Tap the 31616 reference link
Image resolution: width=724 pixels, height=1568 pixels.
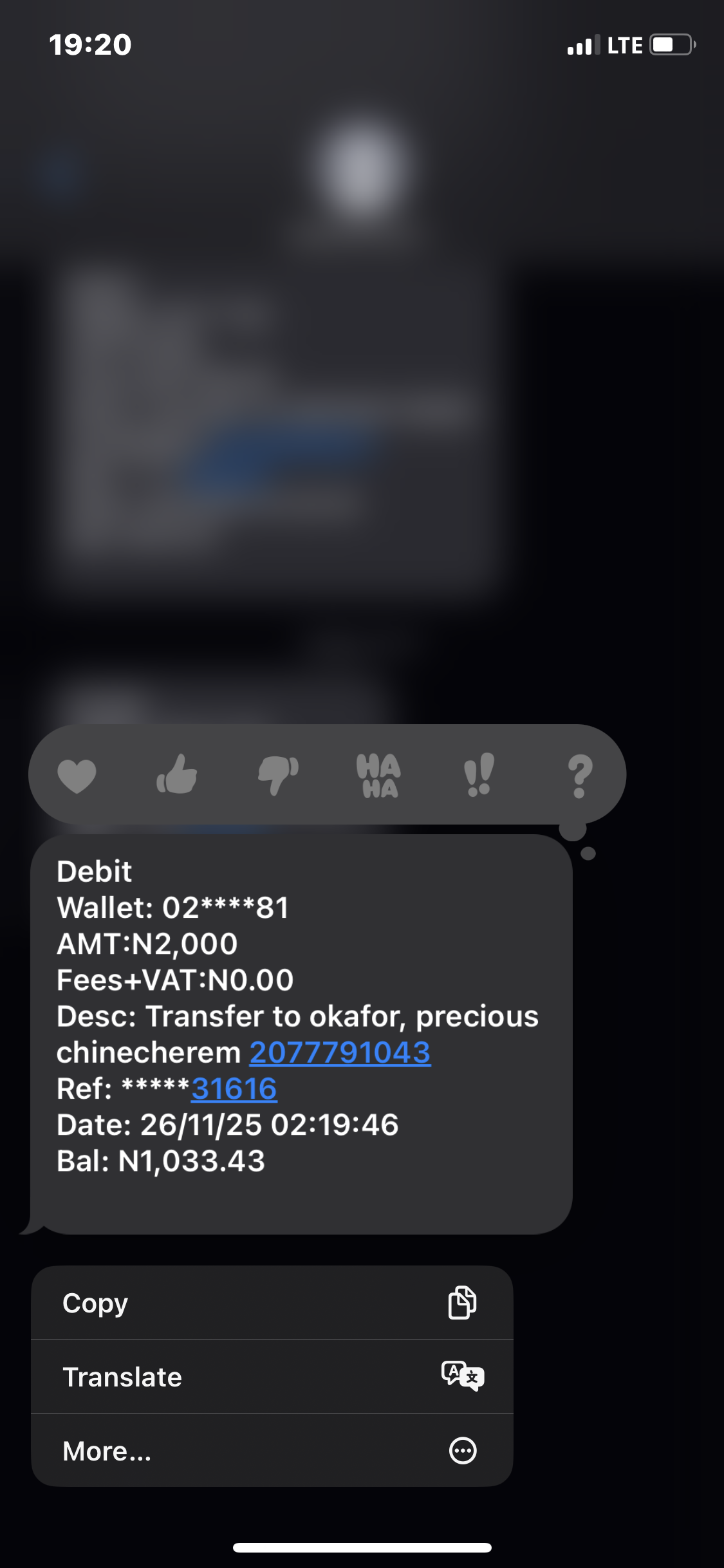tap(234, 1088)
